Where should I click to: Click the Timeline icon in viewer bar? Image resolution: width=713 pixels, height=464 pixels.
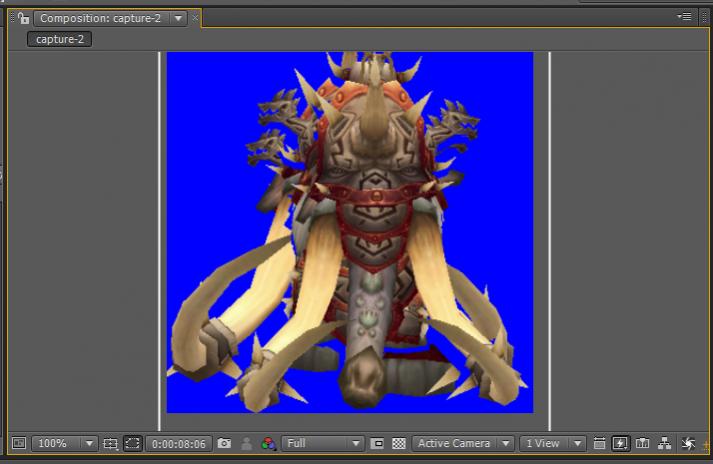(643, 443)
